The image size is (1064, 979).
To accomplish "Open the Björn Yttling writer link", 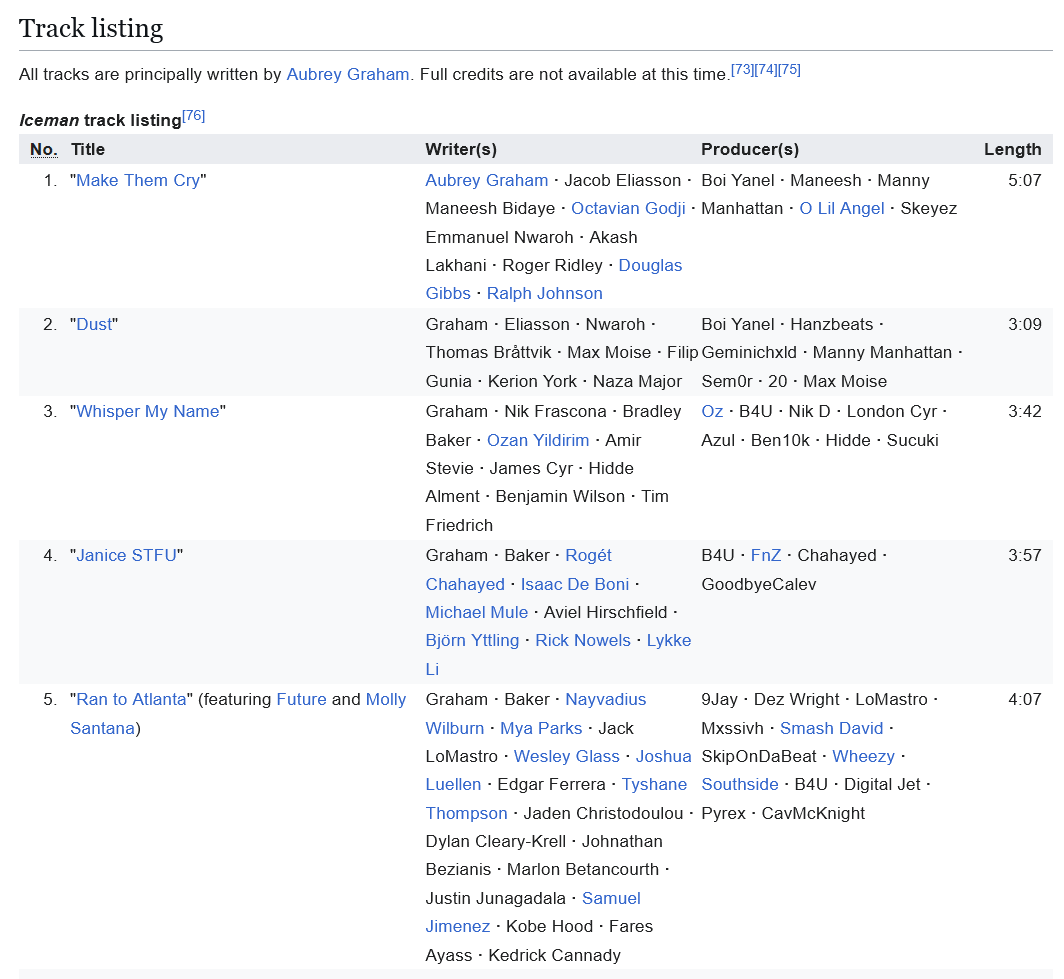I will pos(472,640).
